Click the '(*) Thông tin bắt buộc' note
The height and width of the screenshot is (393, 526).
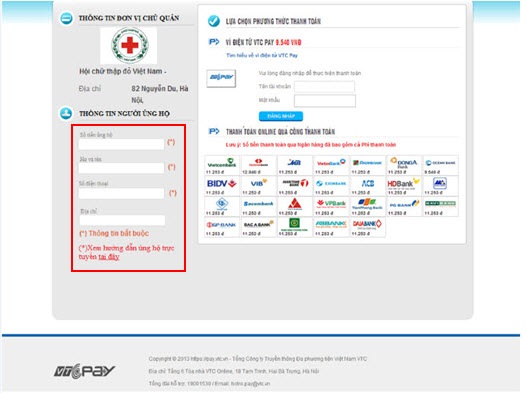pos(114,233)
